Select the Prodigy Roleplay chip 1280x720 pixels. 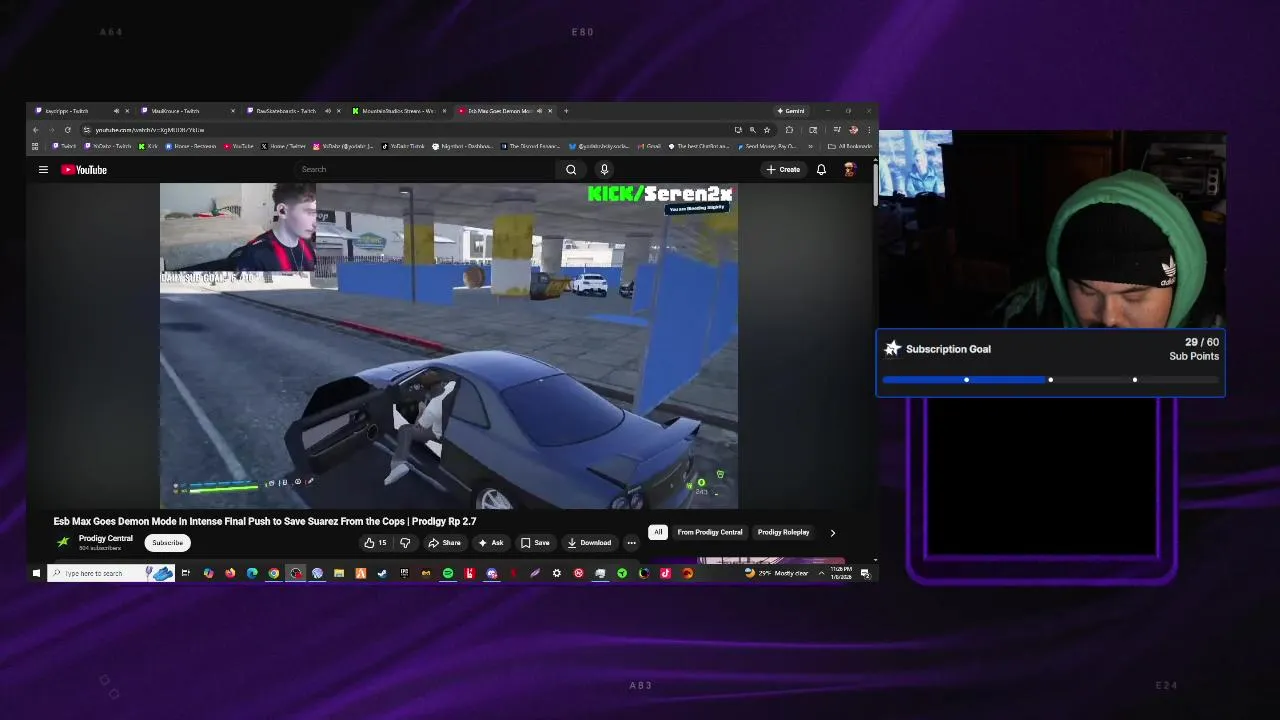coord(783,533)
